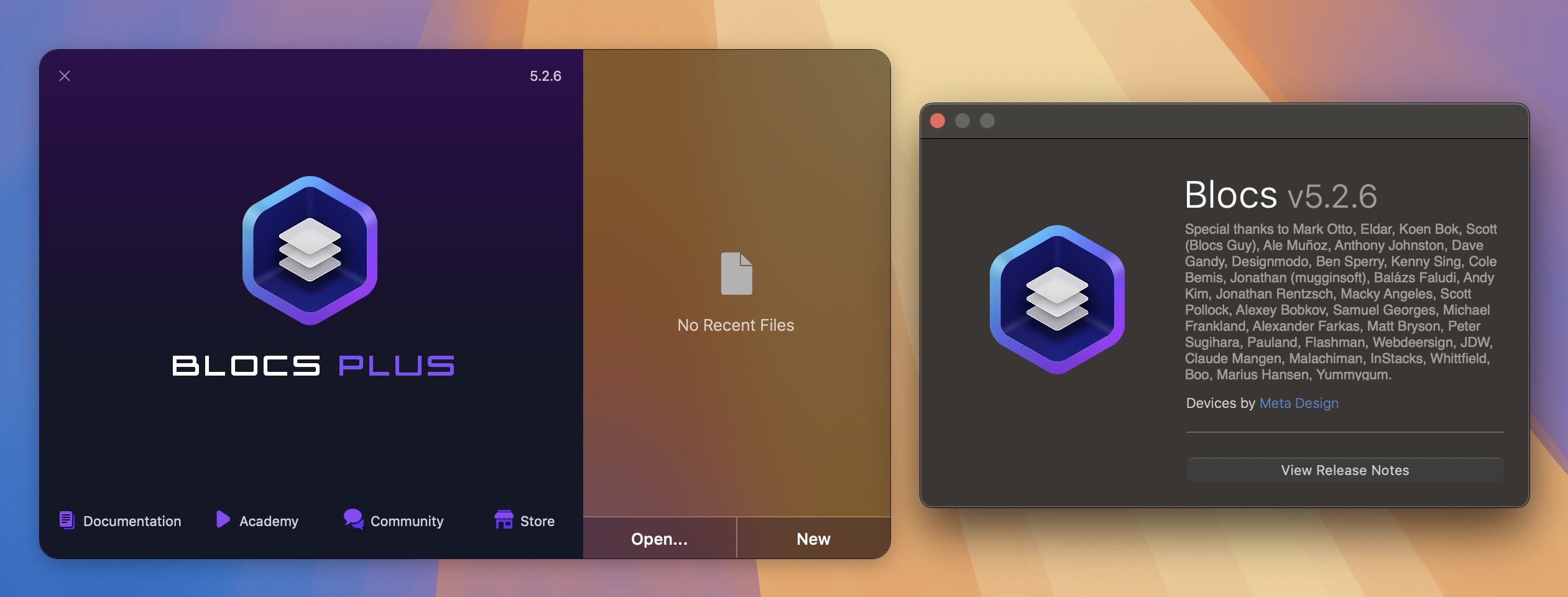
Task: Close the Blocs Plus welcome window
Action: coord(65,76)
